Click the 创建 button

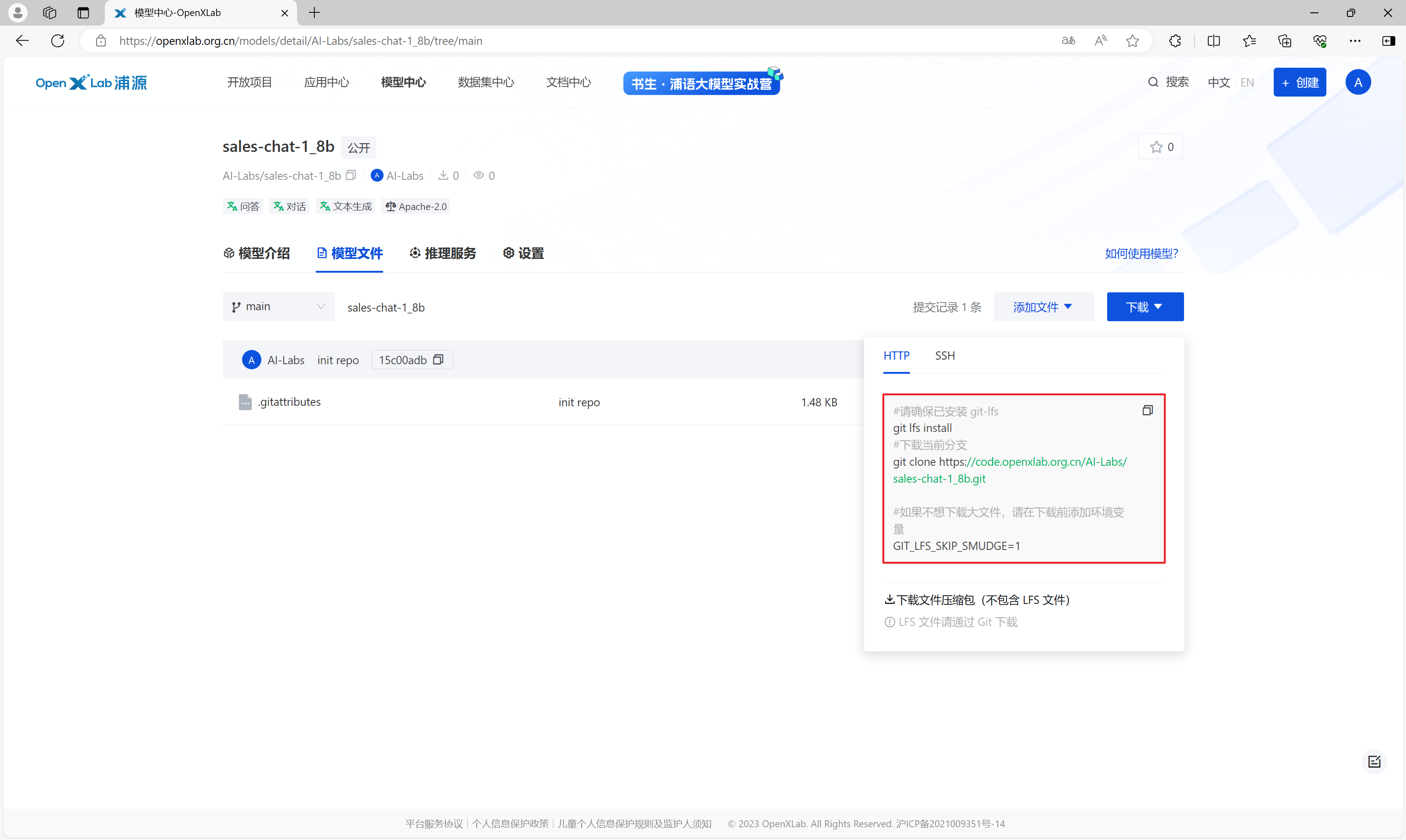(1299, 83)
